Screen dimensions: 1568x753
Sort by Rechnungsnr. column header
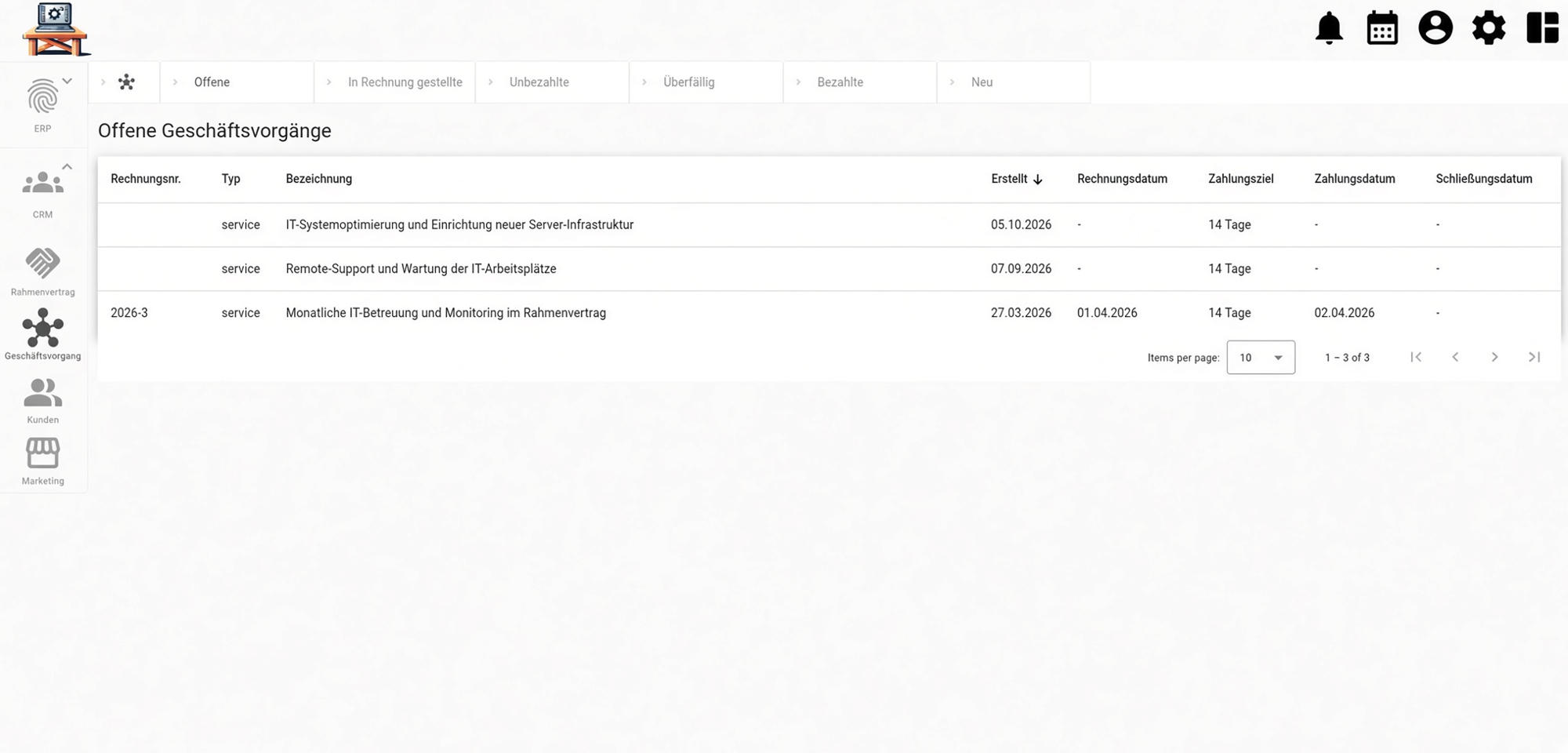click(146, 179)
